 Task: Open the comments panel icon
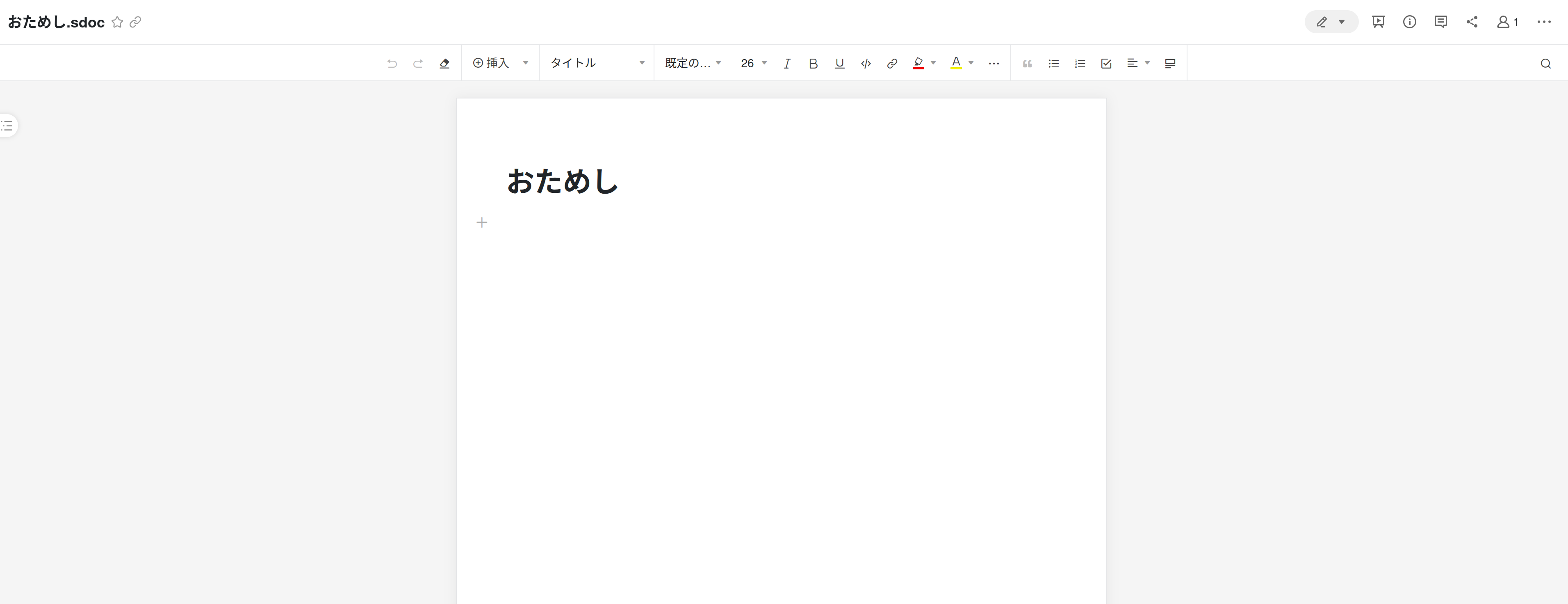(x=1440, y=22)
